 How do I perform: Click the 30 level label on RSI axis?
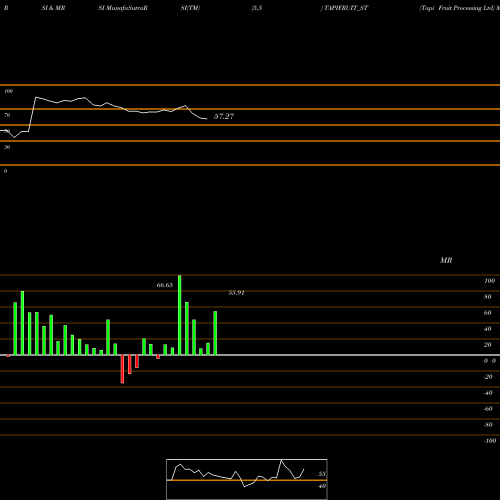point(7,147)
